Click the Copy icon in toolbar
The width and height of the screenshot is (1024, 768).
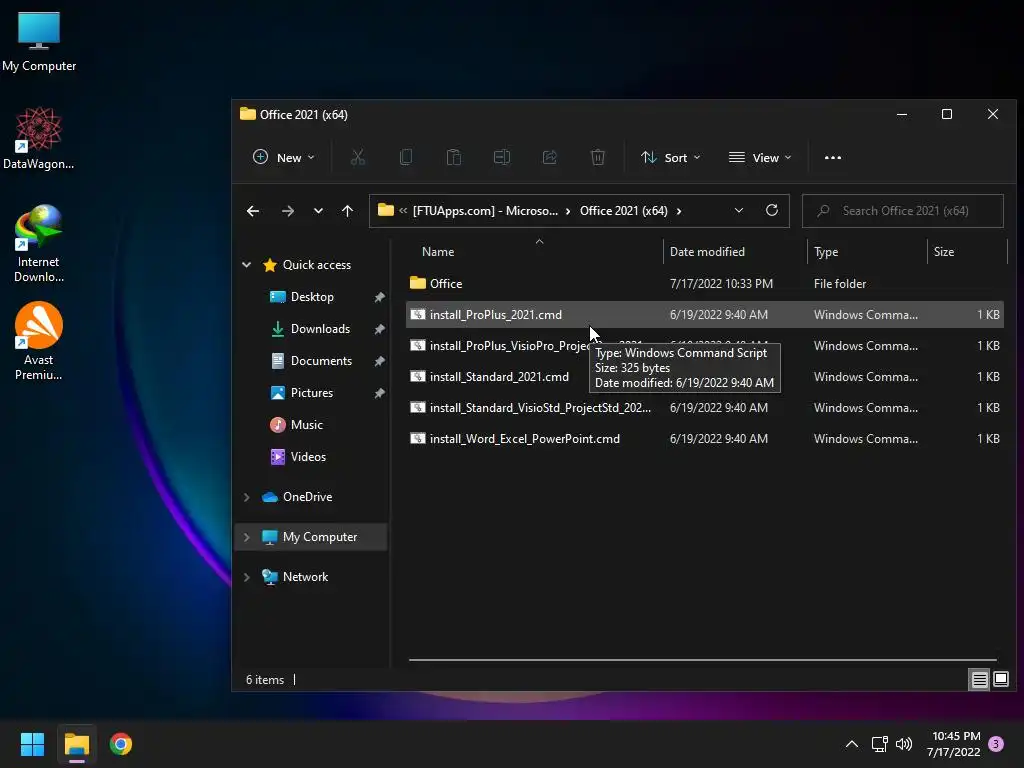(x=406, y=157)
